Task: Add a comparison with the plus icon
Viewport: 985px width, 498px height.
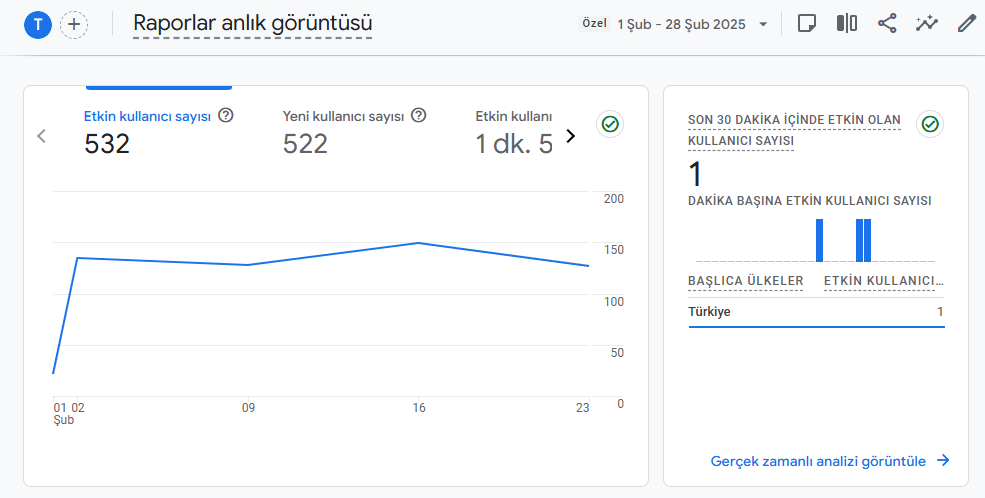Action: click(x=74, y=24)
